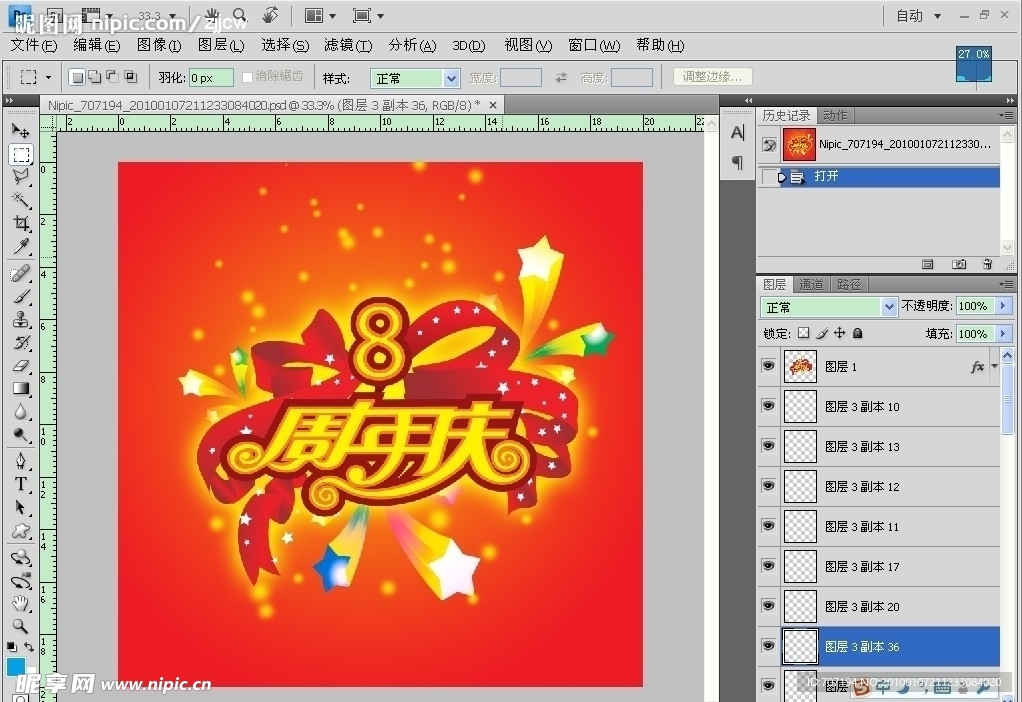Toggle lock transparent pixels icon
The width and height of the screenshot is (1022, 702).
804,333
